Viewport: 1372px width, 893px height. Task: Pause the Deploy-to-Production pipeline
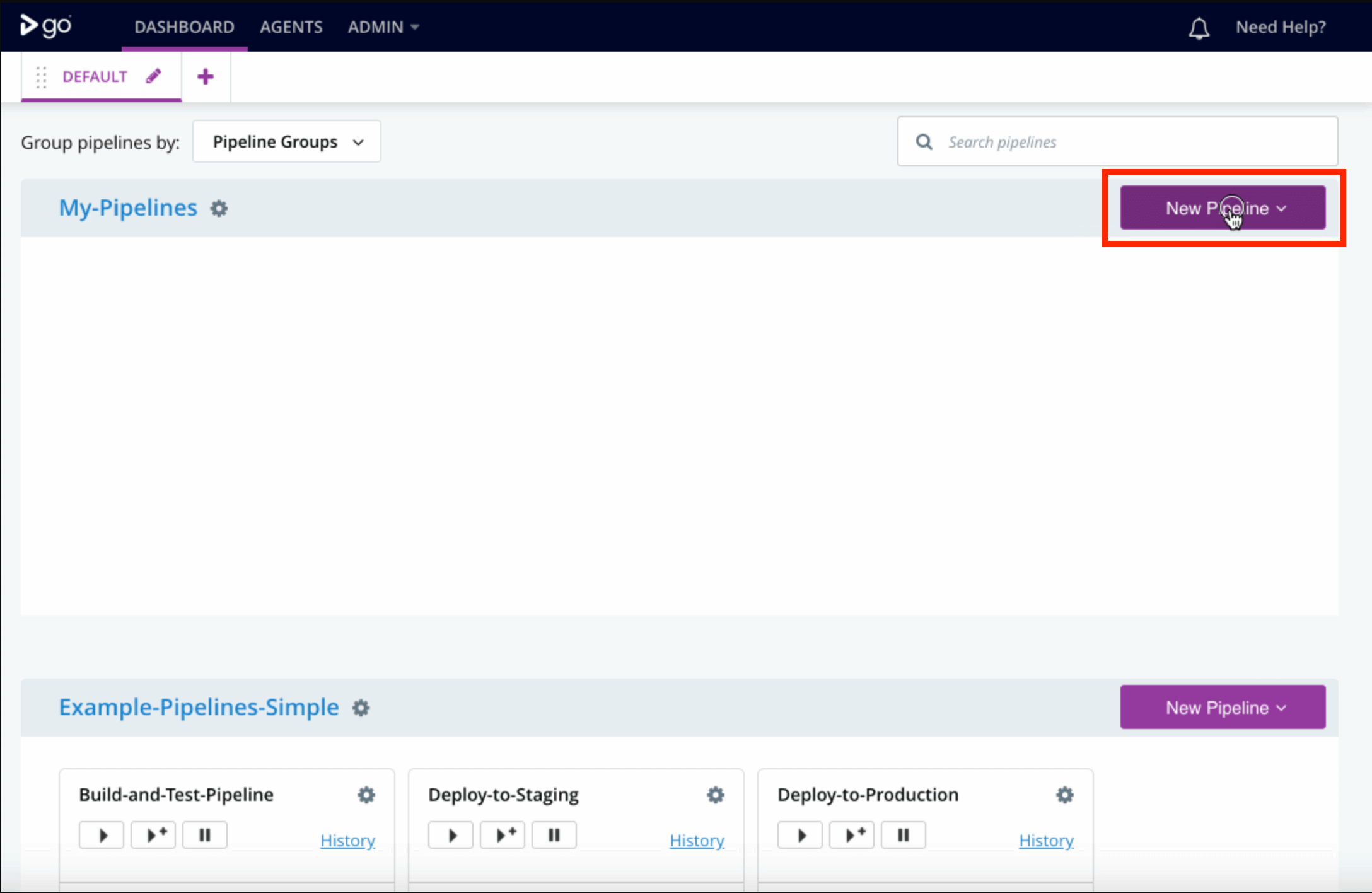(x=903, y=835)
